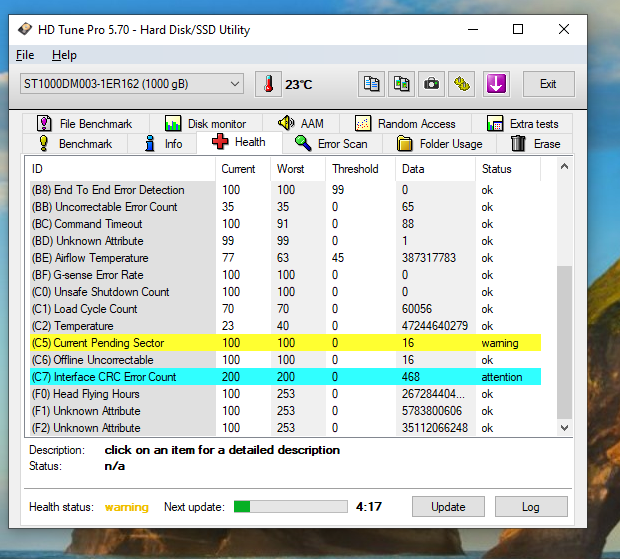Image resolution: width=620 pixels, height=559 pixels.
Task: Click the data value 387317783
Action: point(429,258)
